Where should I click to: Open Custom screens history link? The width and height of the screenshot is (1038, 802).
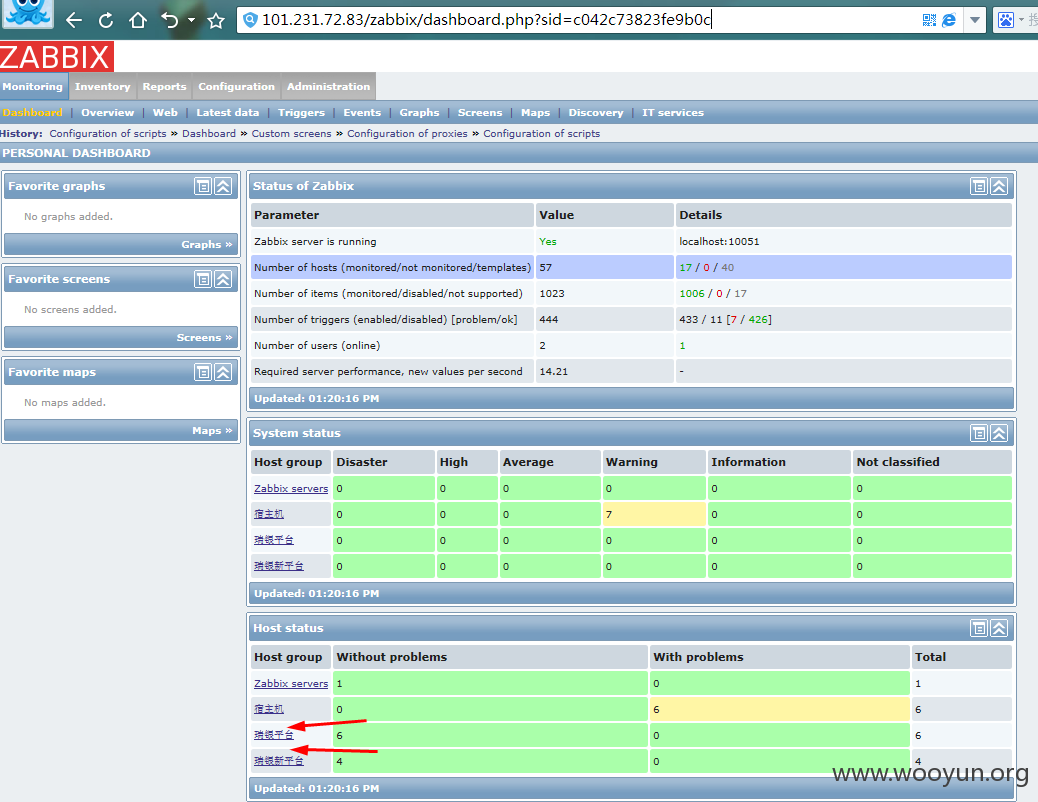point(291,134)
